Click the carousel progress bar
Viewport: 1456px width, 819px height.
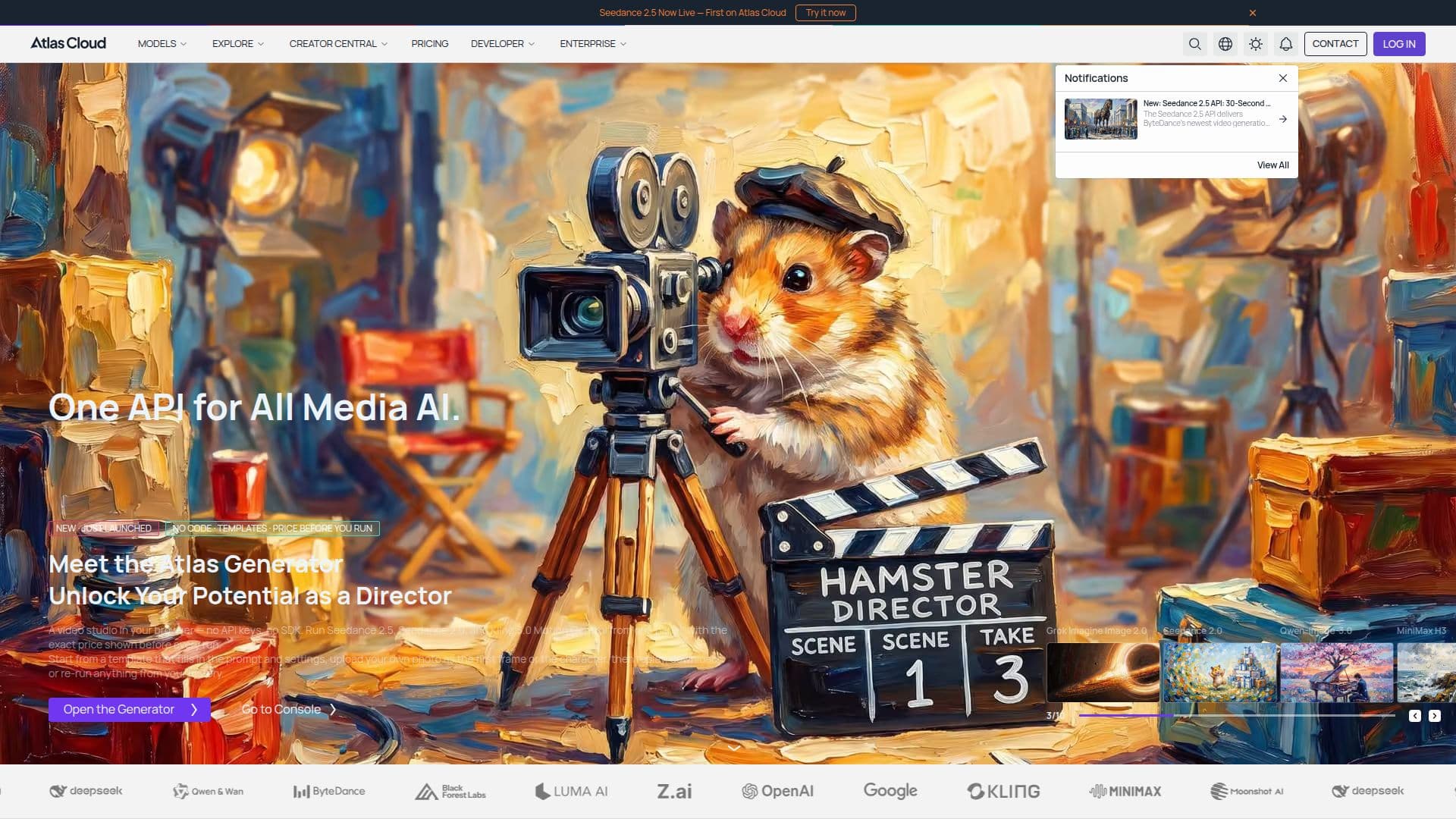point(1237,715)
